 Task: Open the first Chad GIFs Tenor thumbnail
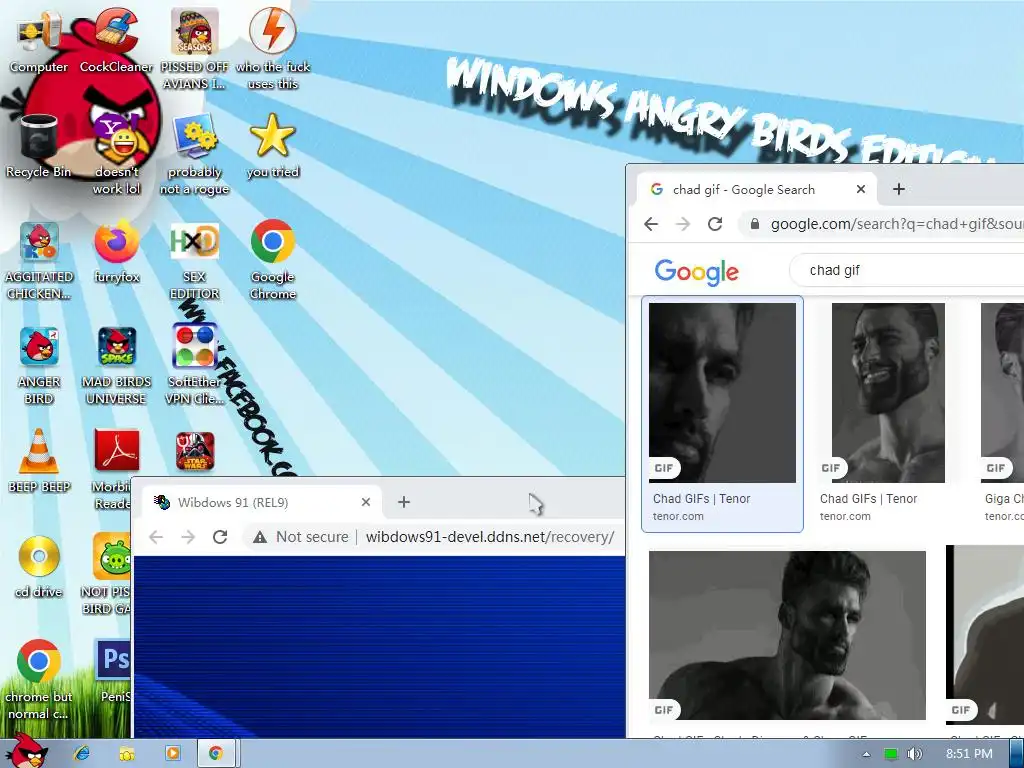[x=722, y=392]
